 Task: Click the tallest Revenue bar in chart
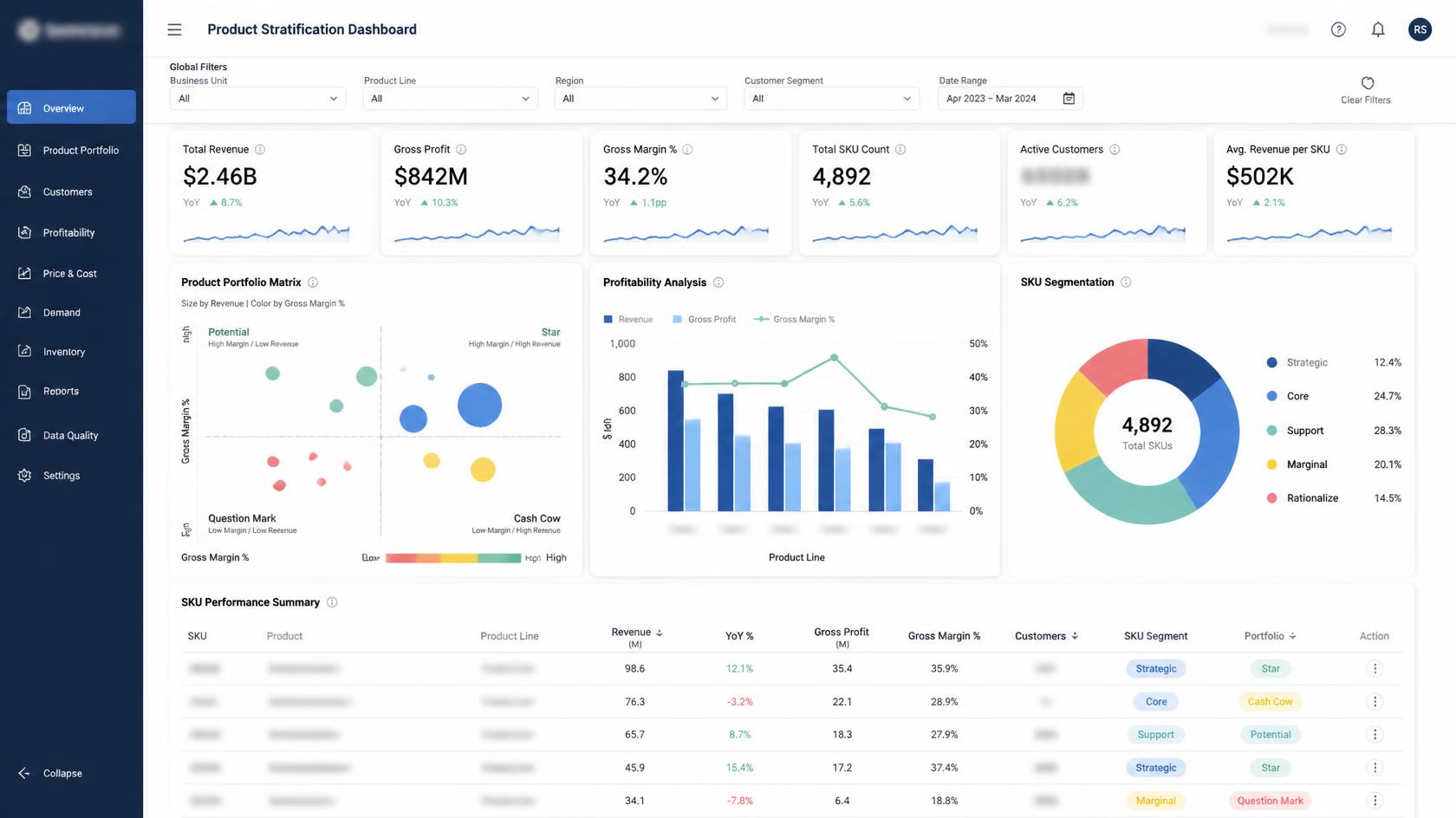[675, 441]
